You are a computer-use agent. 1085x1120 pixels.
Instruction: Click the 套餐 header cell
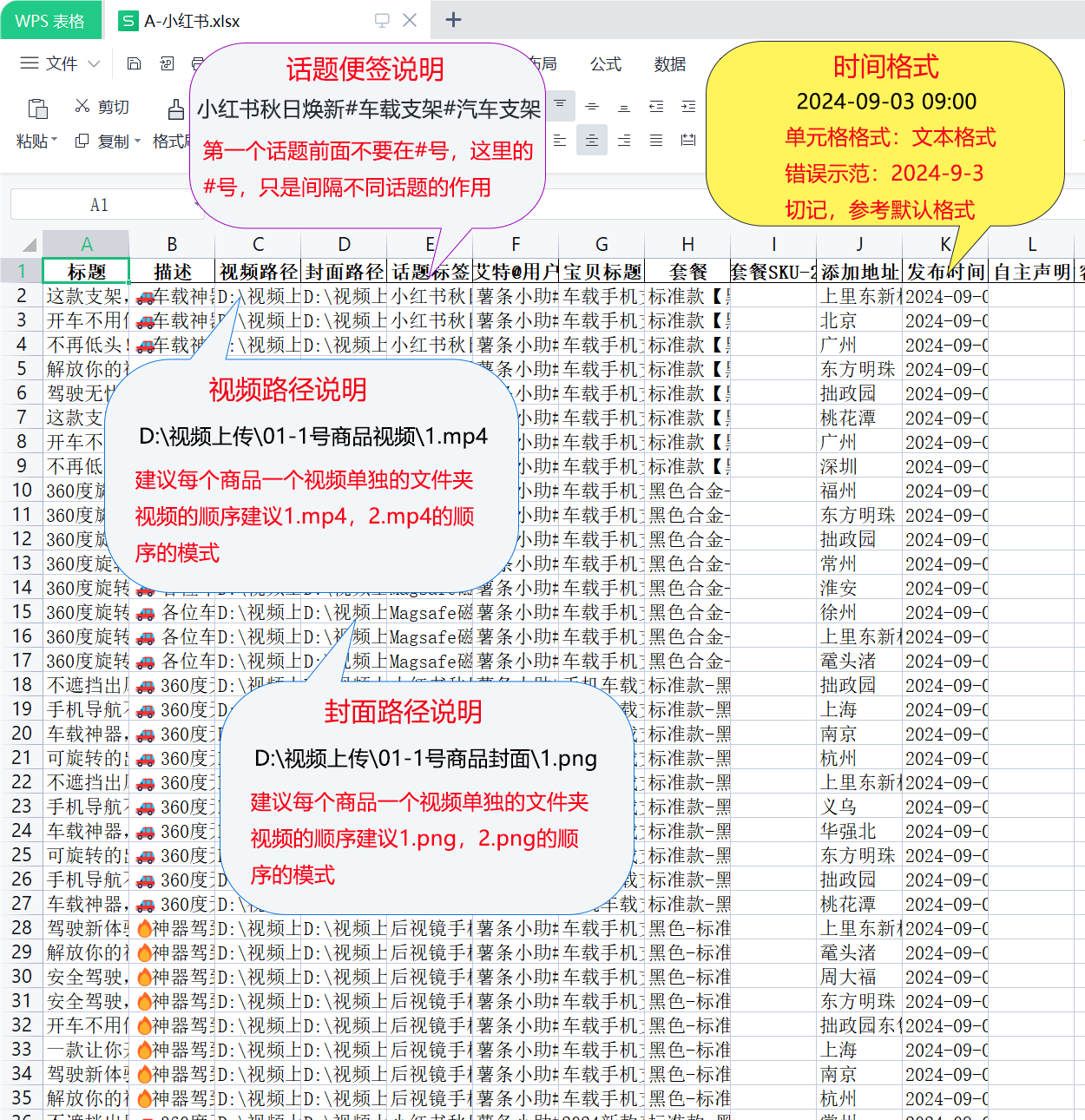687,271
